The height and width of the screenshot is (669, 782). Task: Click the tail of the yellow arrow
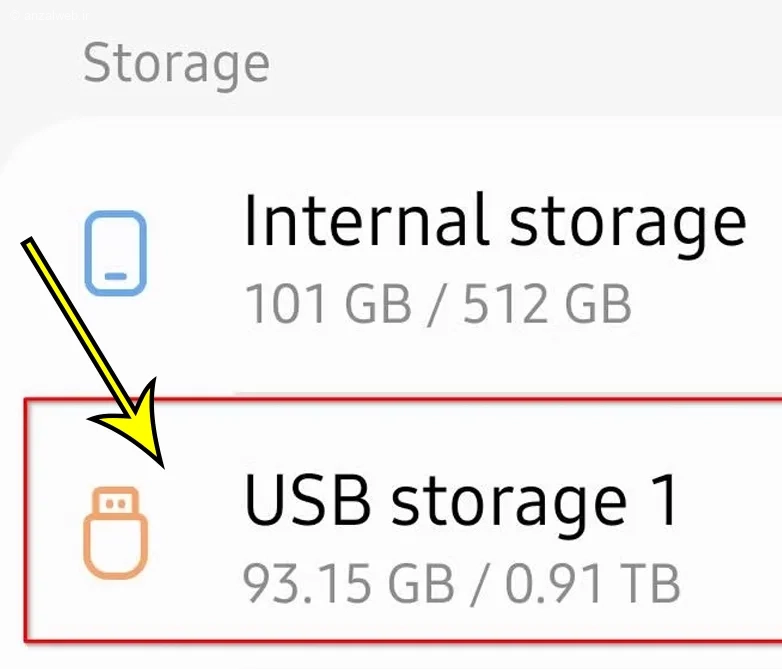(32, 246)
